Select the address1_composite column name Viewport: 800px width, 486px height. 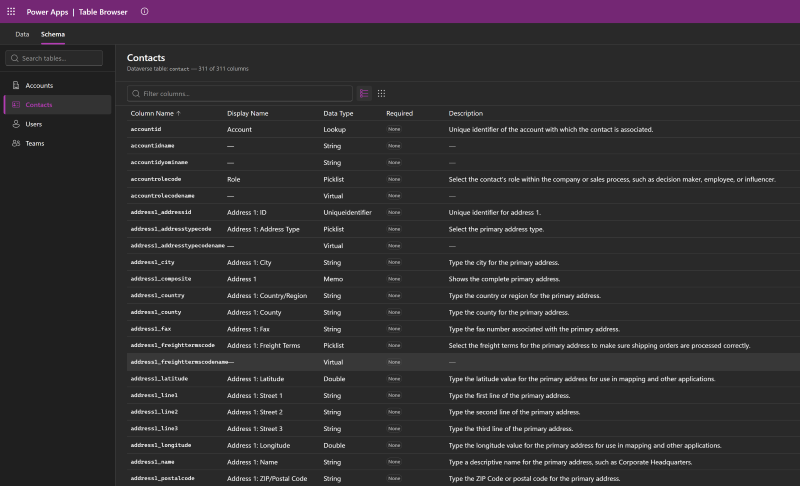pos(161,279)
